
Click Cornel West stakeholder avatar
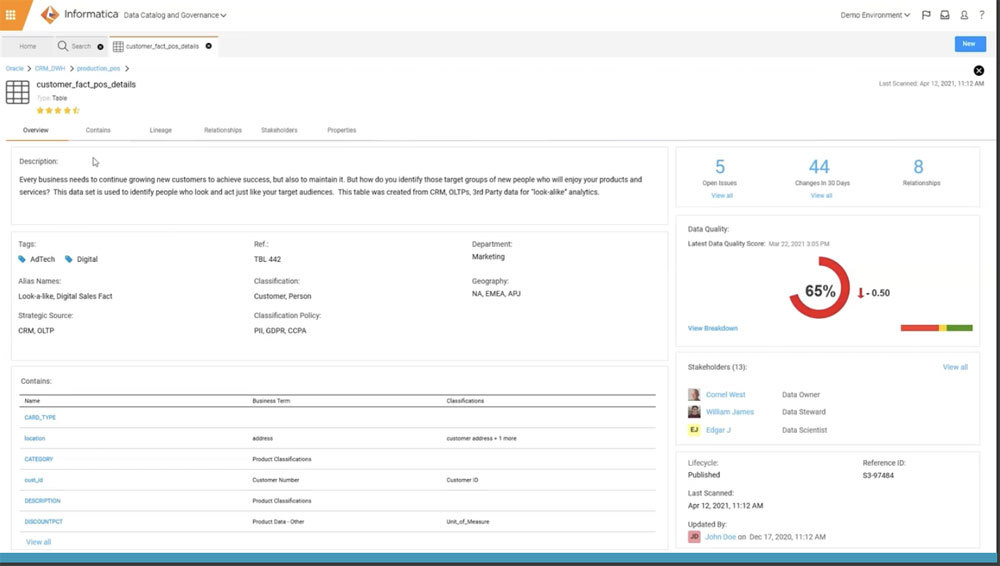694,395
